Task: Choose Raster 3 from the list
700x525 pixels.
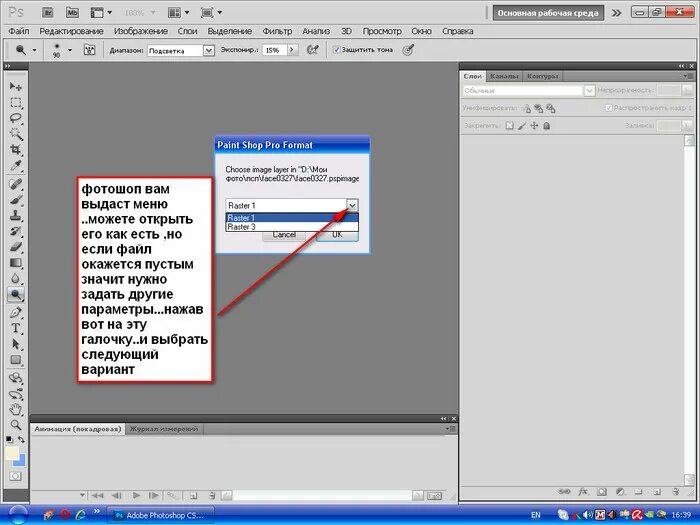Action: pyautogui.click(x=292, y=227)
